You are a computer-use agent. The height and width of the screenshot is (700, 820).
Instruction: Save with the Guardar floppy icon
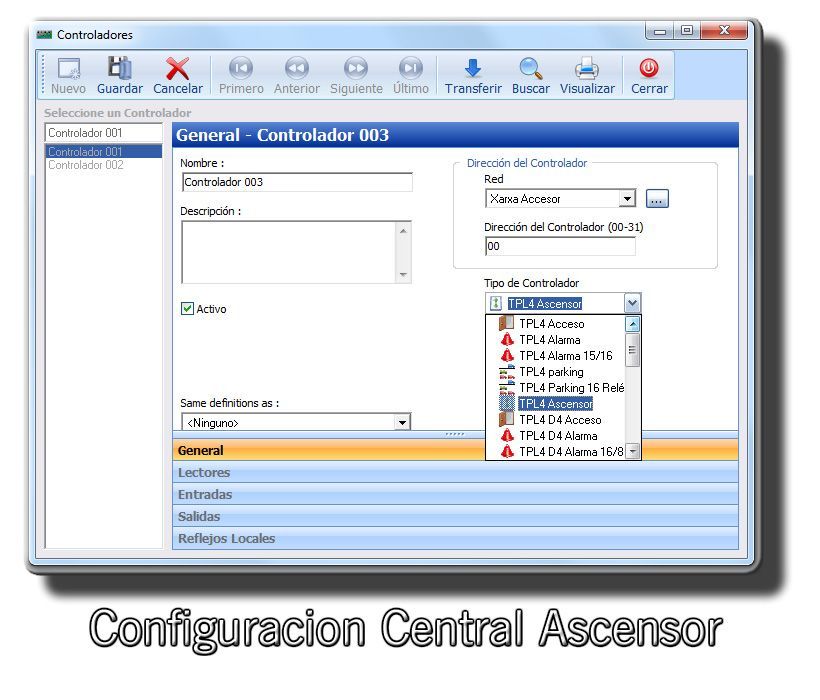[x=120, y=68]
